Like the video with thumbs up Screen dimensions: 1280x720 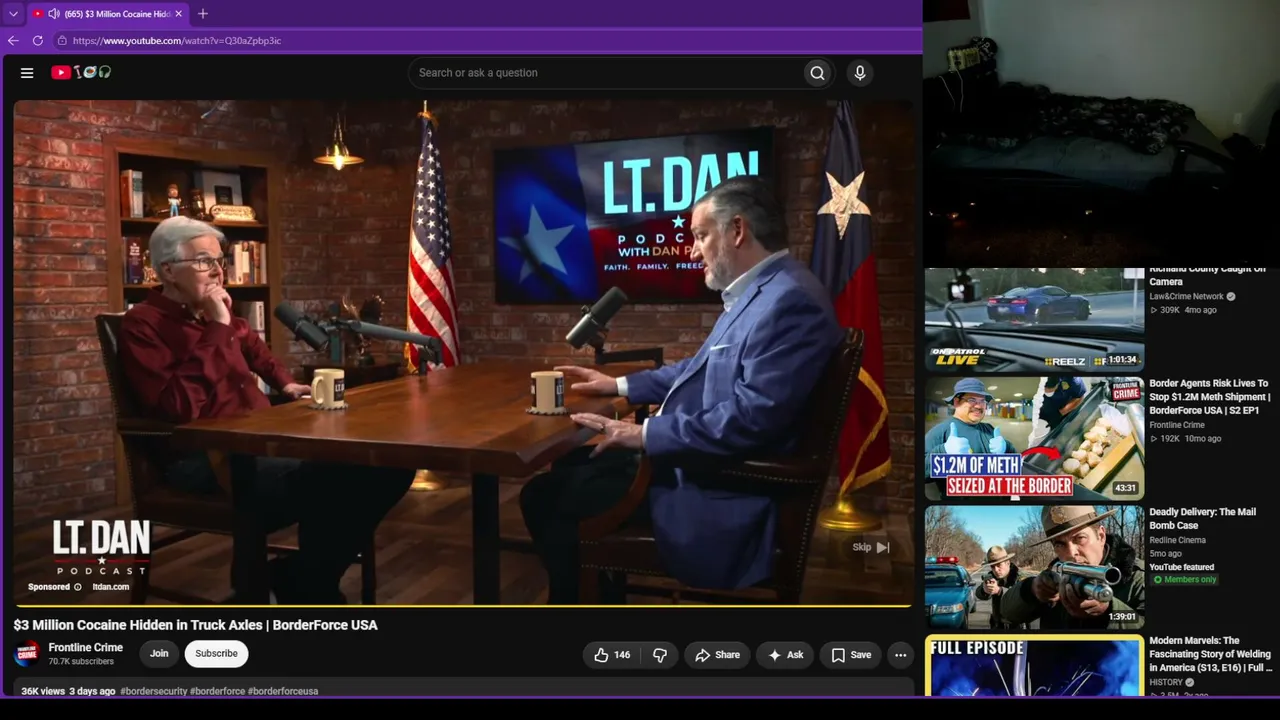[612, 655]
